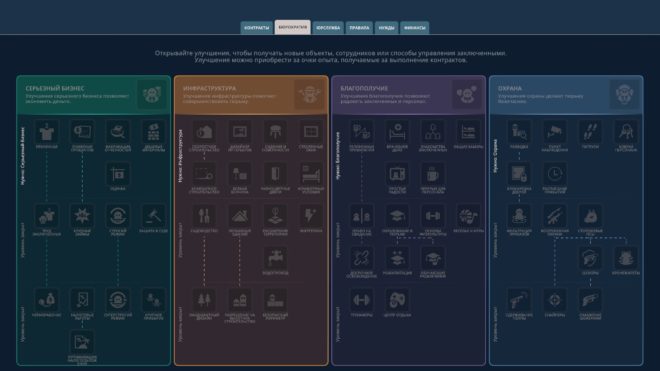Choose the Реабилитация upgrade

point(397,258)
